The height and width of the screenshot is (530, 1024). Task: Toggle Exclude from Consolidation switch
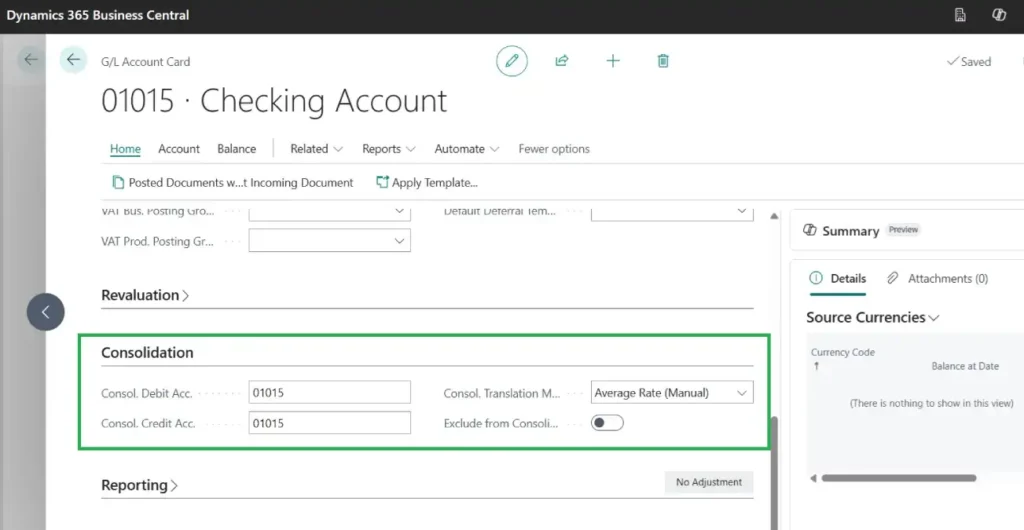pyautogui.click(x=607, y=423)
